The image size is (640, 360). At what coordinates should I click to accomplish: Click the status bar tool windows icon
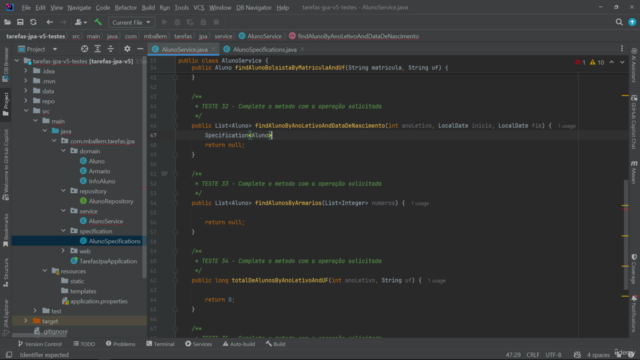9,355
